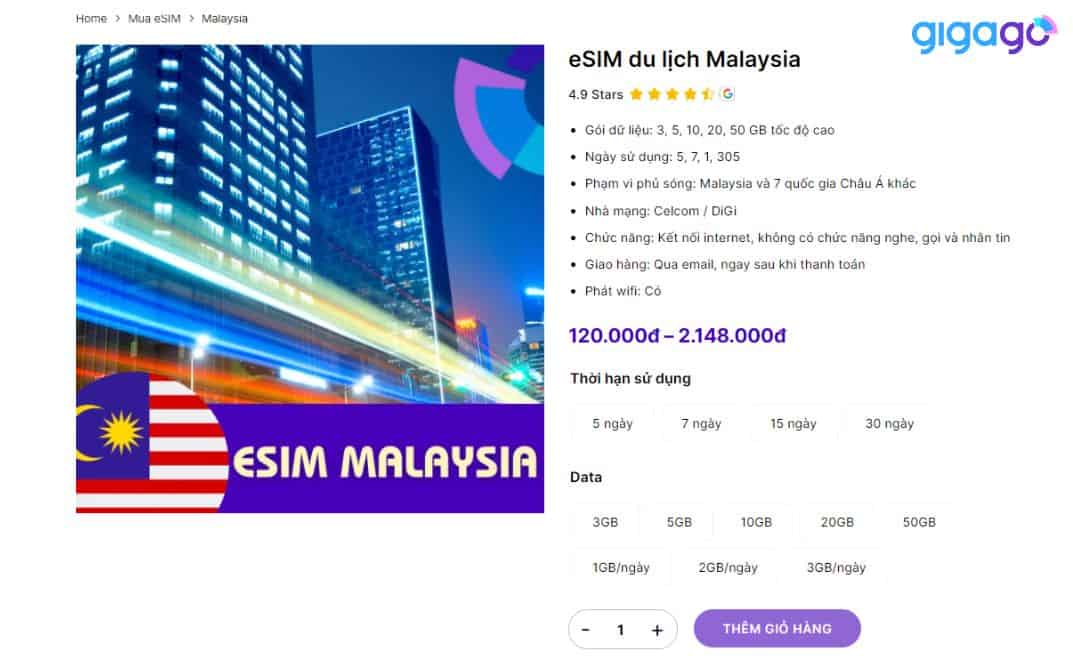Choose the 50GB data plan
The image size is (1073, 664).
pos(918,522)
